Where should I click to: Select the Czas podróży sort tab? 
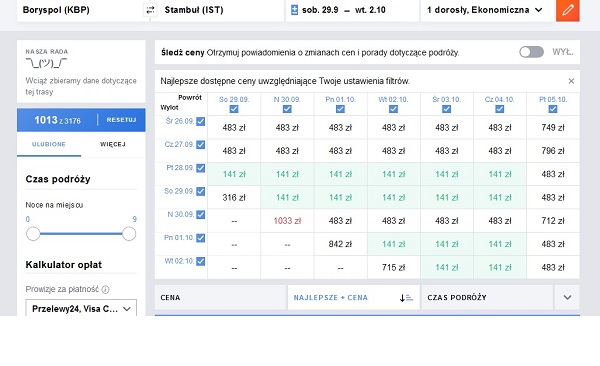pos(487,297)
